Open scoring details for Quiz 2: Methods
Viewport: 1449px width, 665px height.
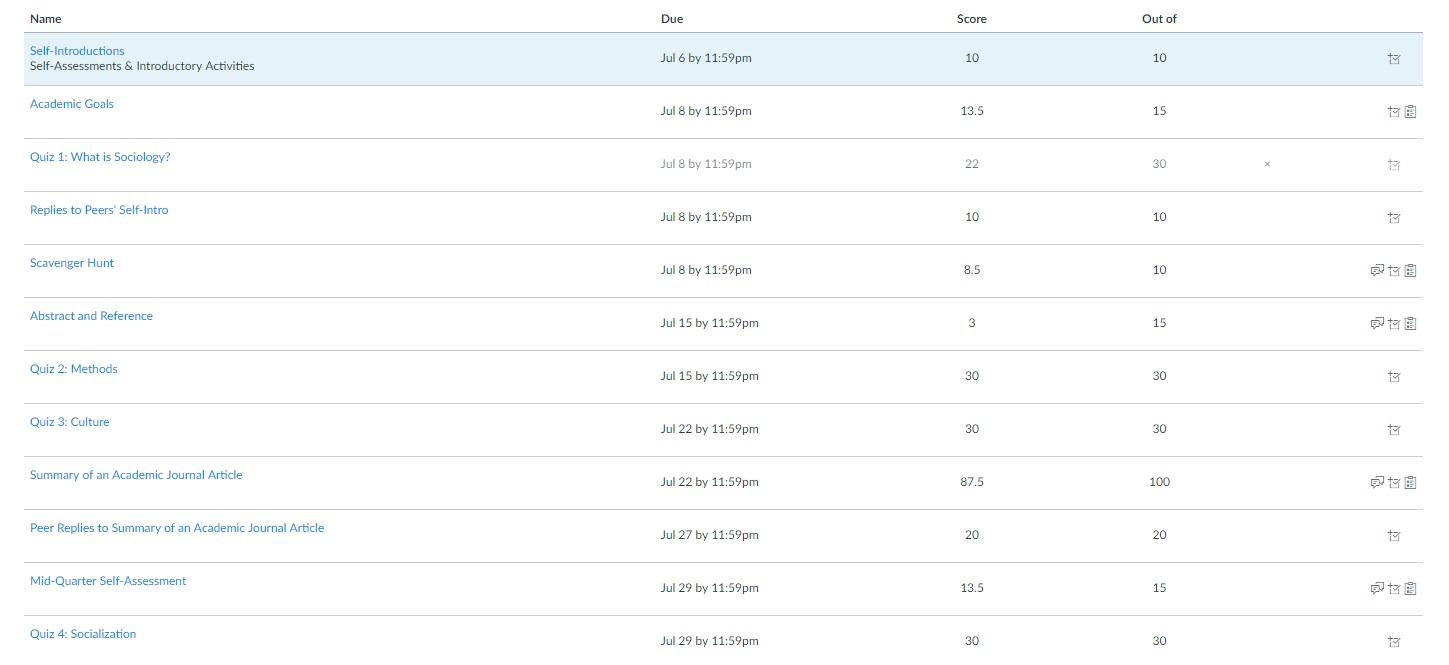[x=1394, y=377]
